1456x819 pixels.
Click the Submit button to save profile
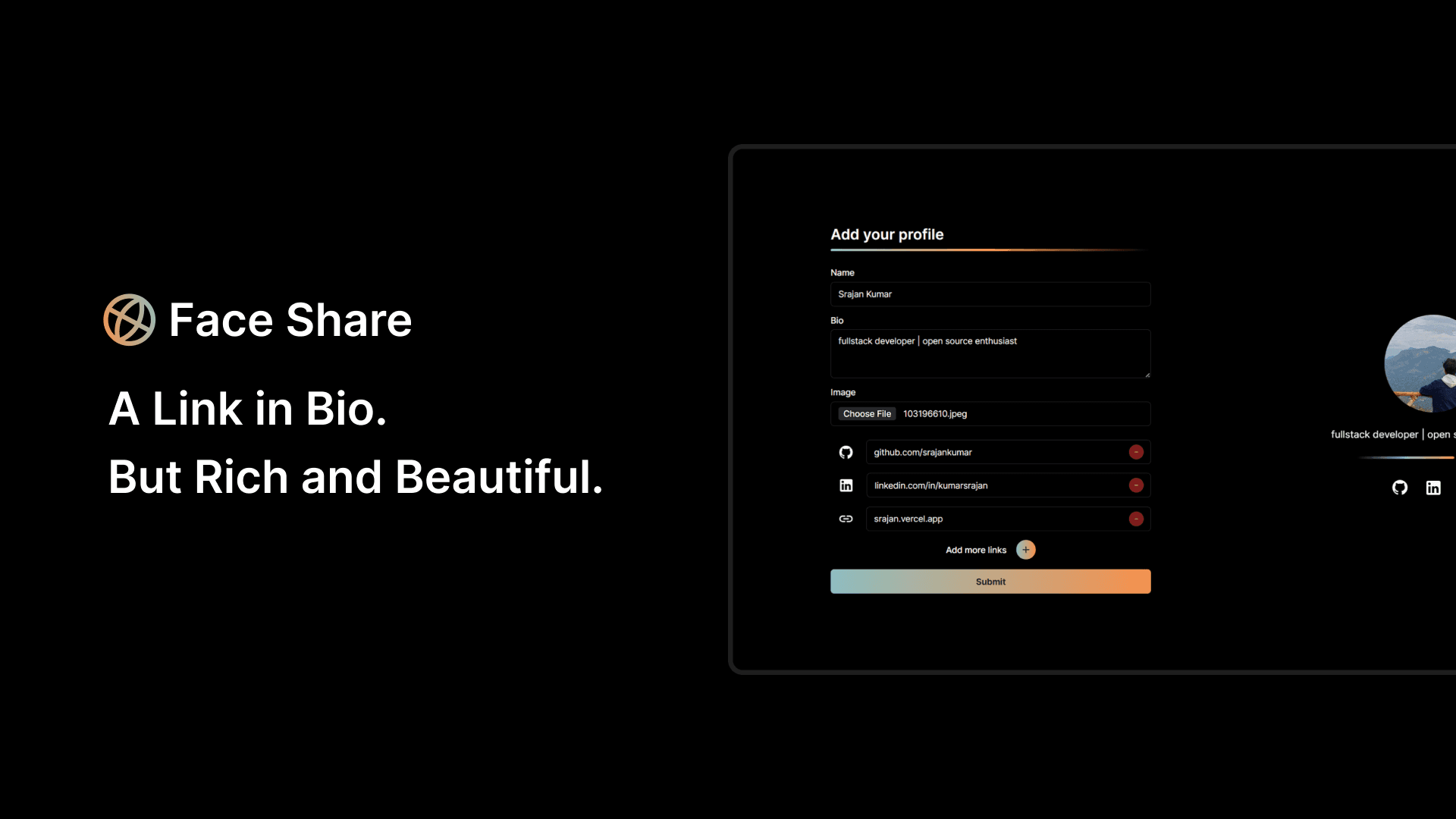[990, 581]
